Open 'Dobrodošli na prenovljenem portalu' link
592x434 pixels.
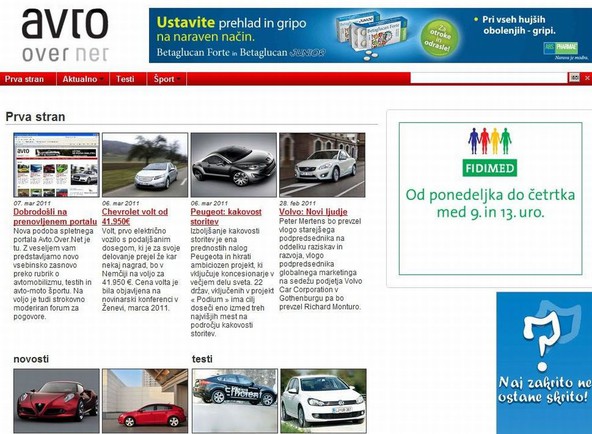tap(55, 217)
